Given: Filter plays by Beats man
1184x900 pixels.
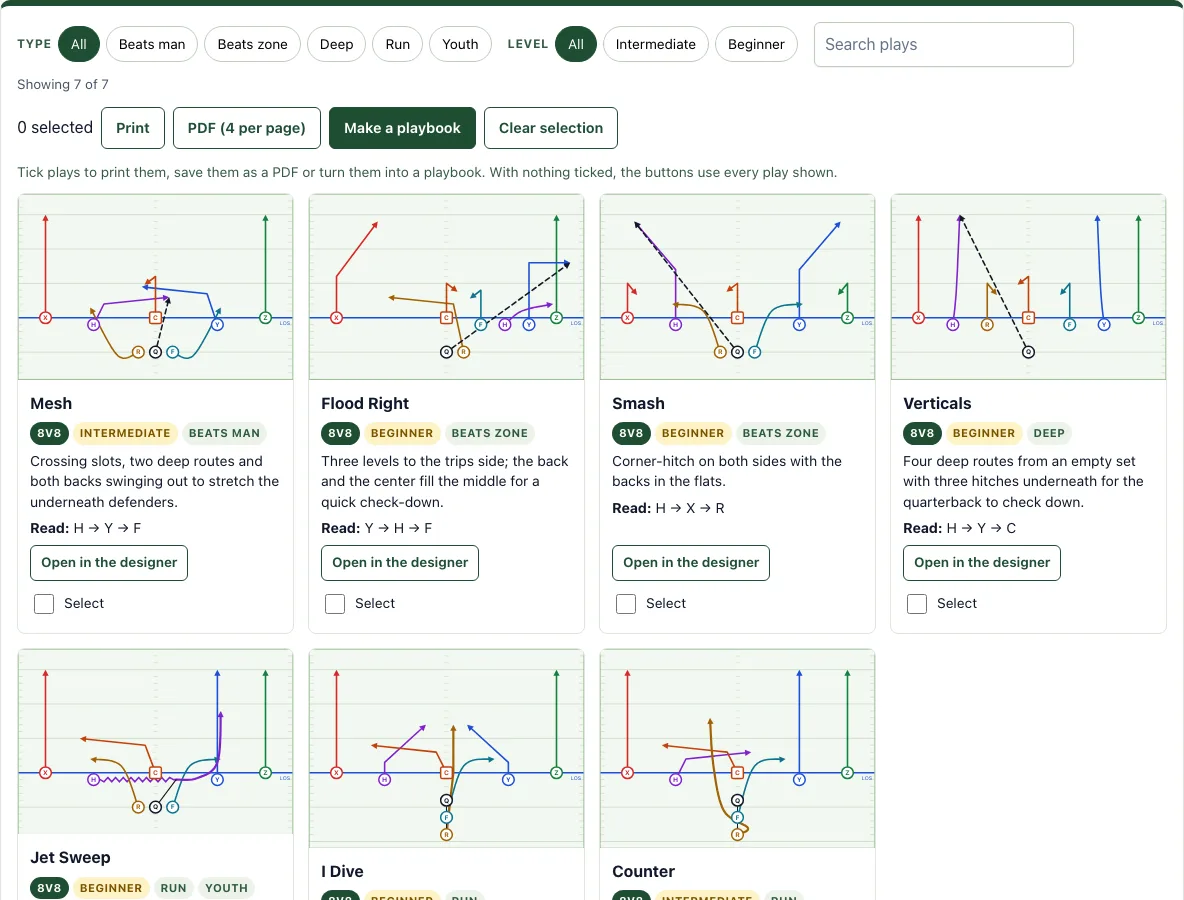Looking at the screenshot, I should [x=152, y=45].
